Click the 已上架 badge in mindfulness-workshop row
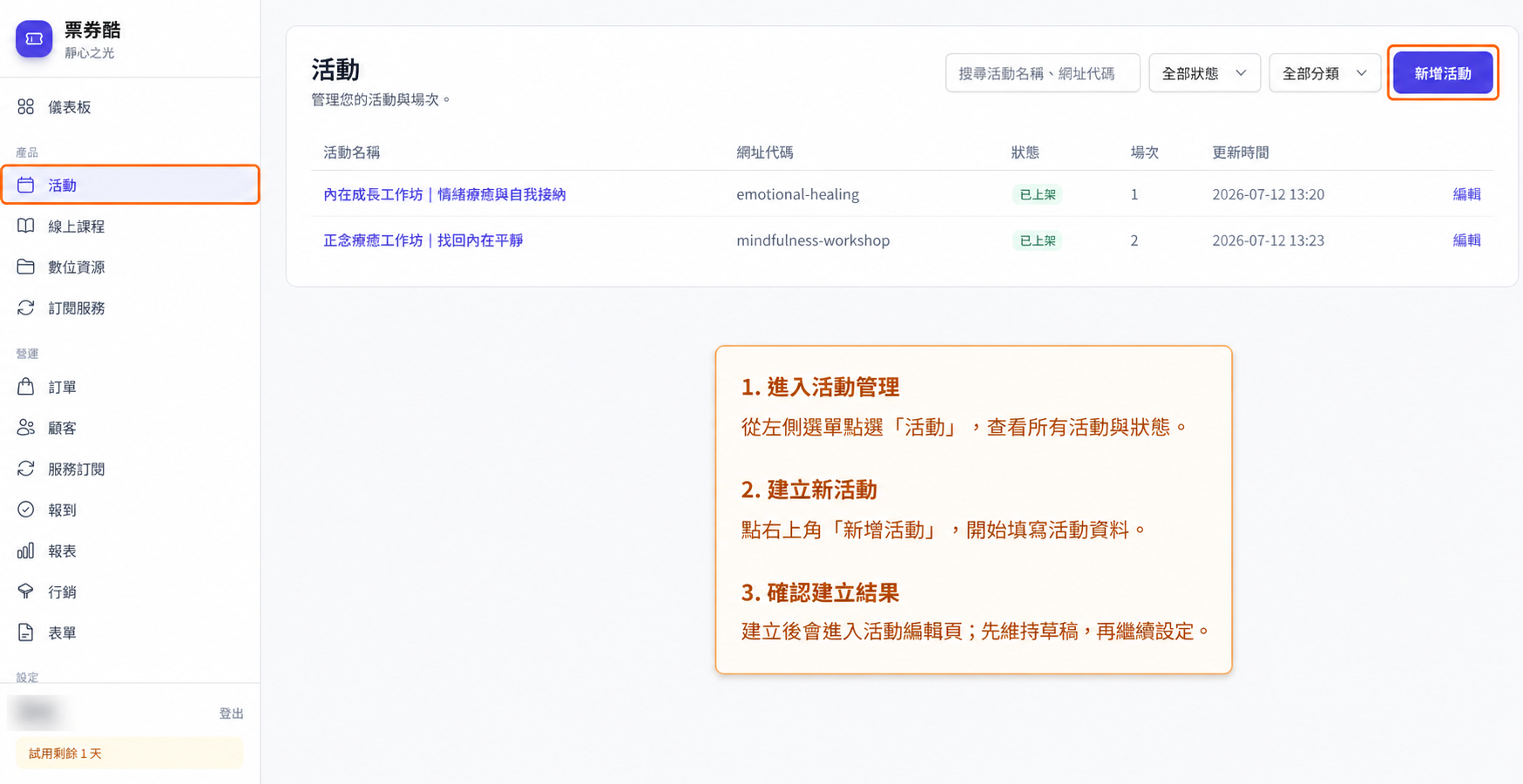The image size is (1523, 784). click(1037, 240)
